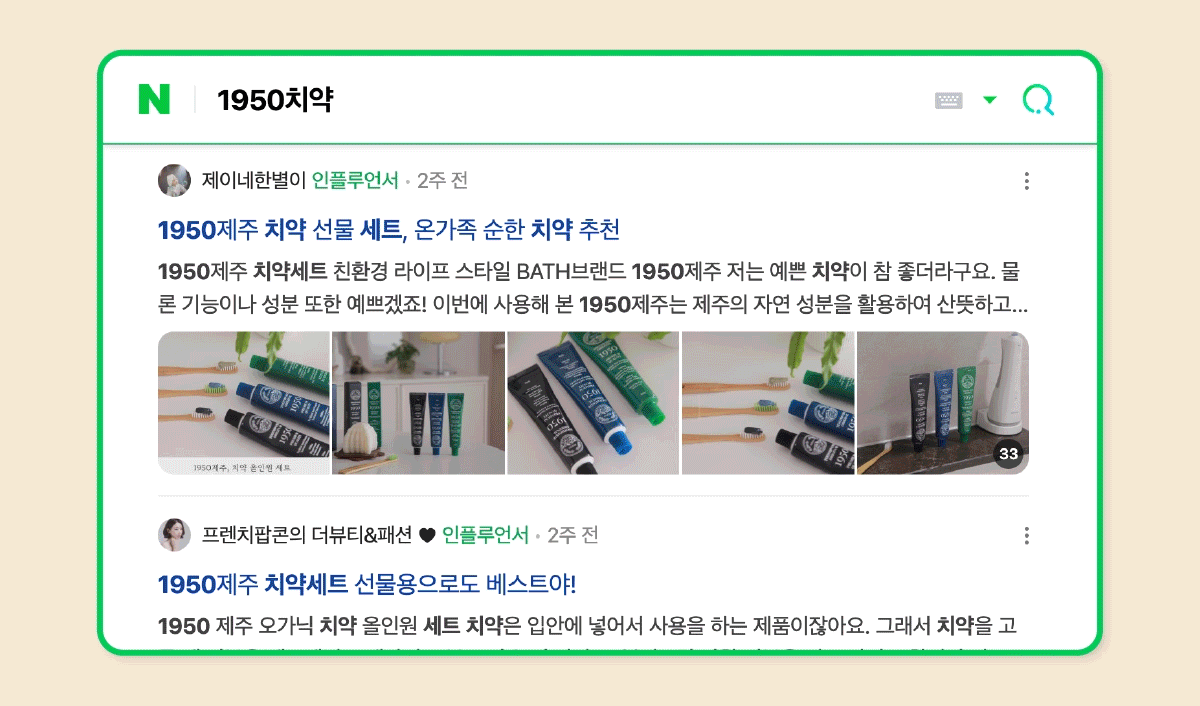This screenshot has width=1200, height=706.
Task: Click 인플루언서 label next to 제이네한별이
Action: tap(355, 181)
